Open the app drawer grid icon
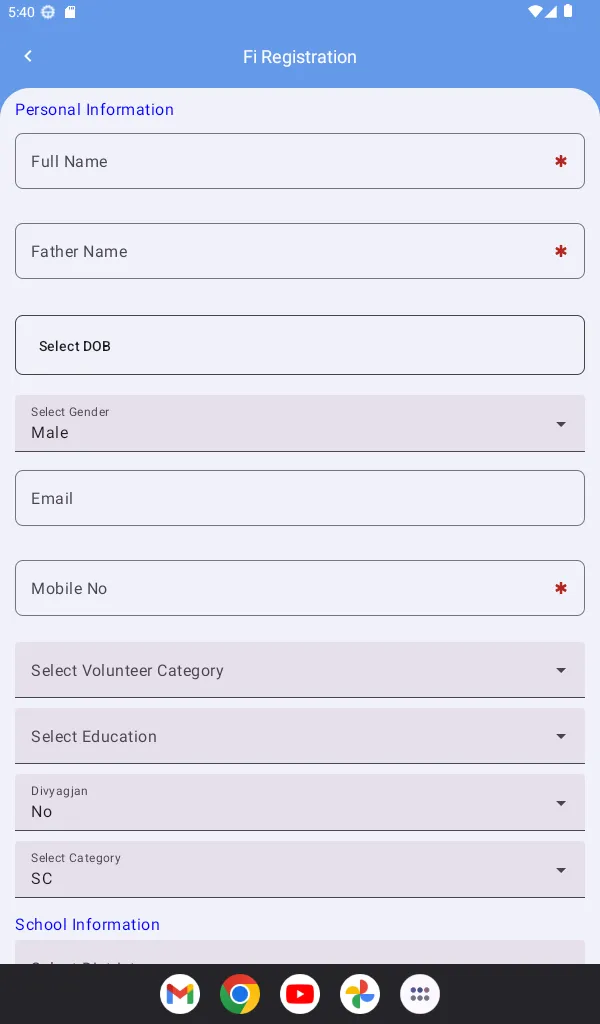 tap(420, 994)
